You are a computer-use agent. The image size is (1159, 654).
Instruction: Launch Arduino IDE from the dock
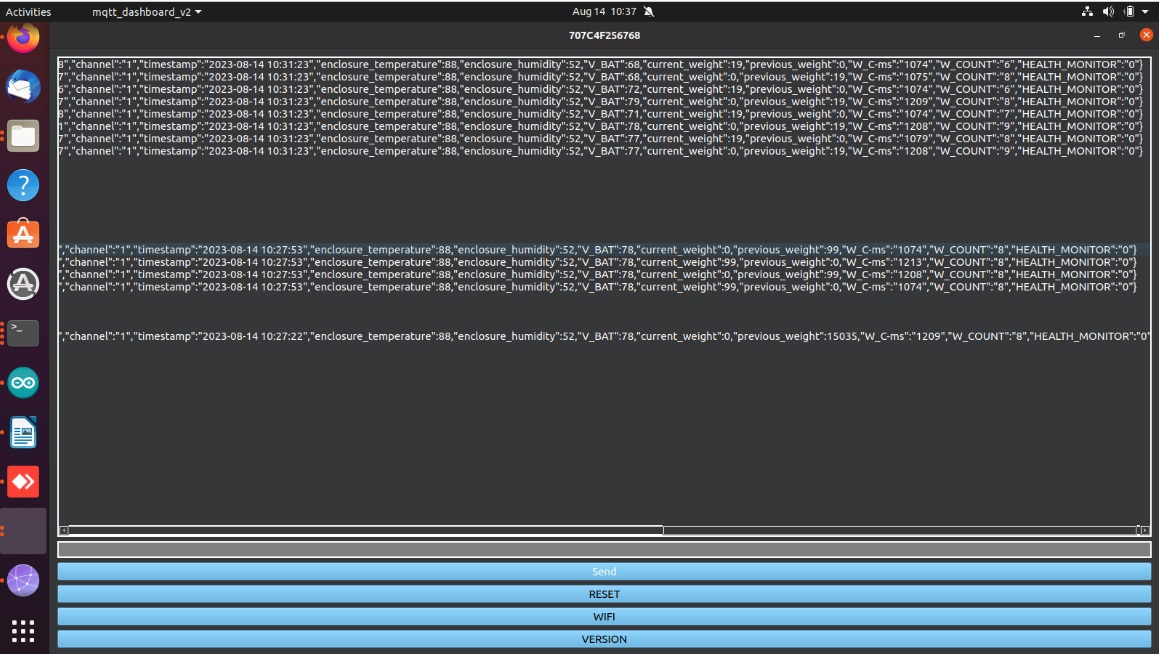(x=23, y=382)
